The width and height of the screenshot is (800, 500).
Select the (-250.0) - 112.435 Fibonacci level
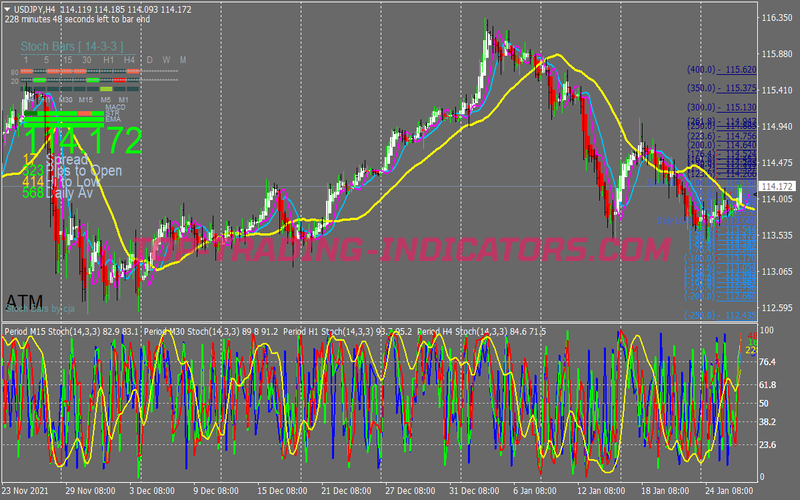click(x=720, y=315)
